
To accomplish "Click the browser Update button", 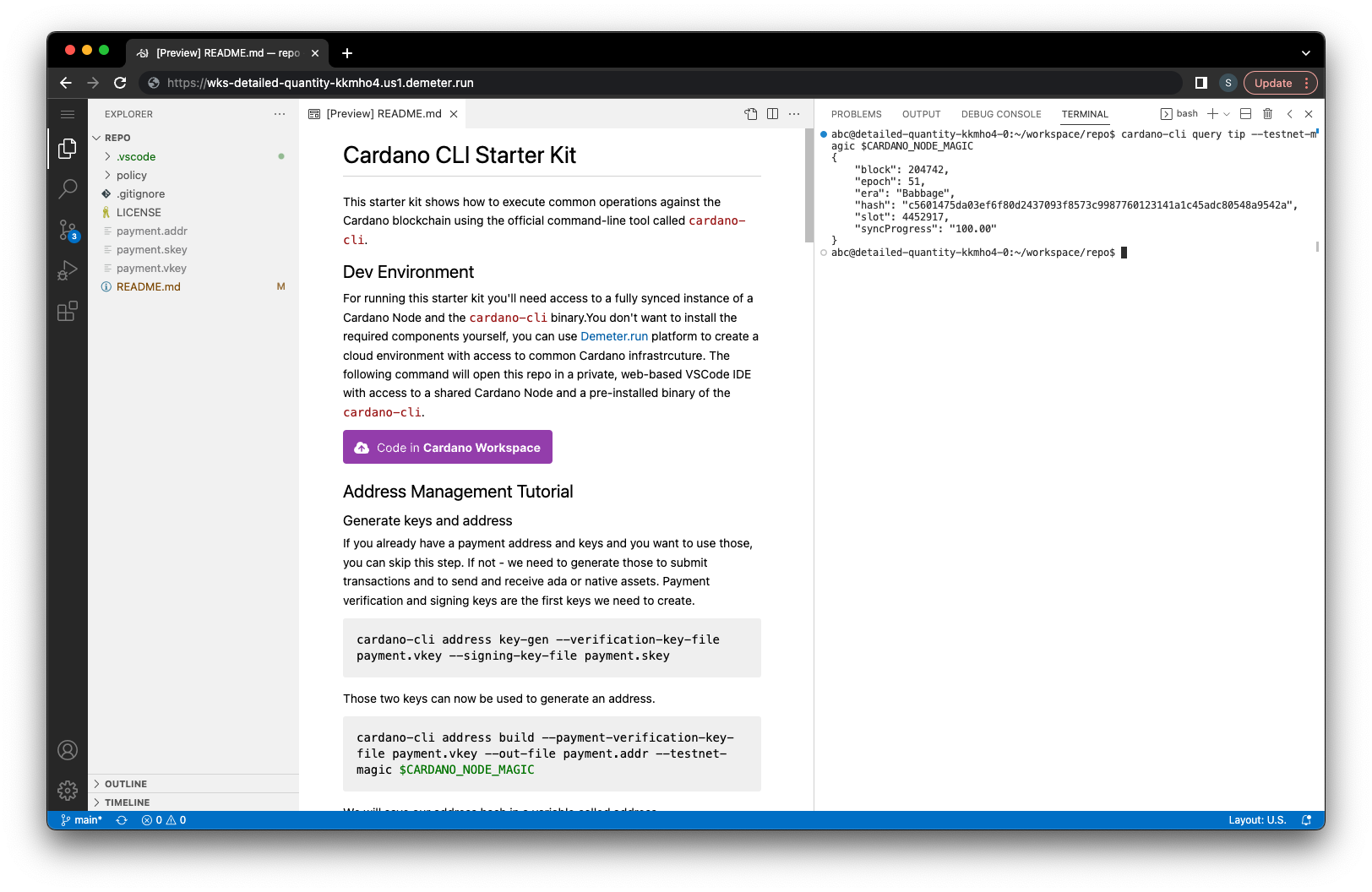I will pos(1280,83).
